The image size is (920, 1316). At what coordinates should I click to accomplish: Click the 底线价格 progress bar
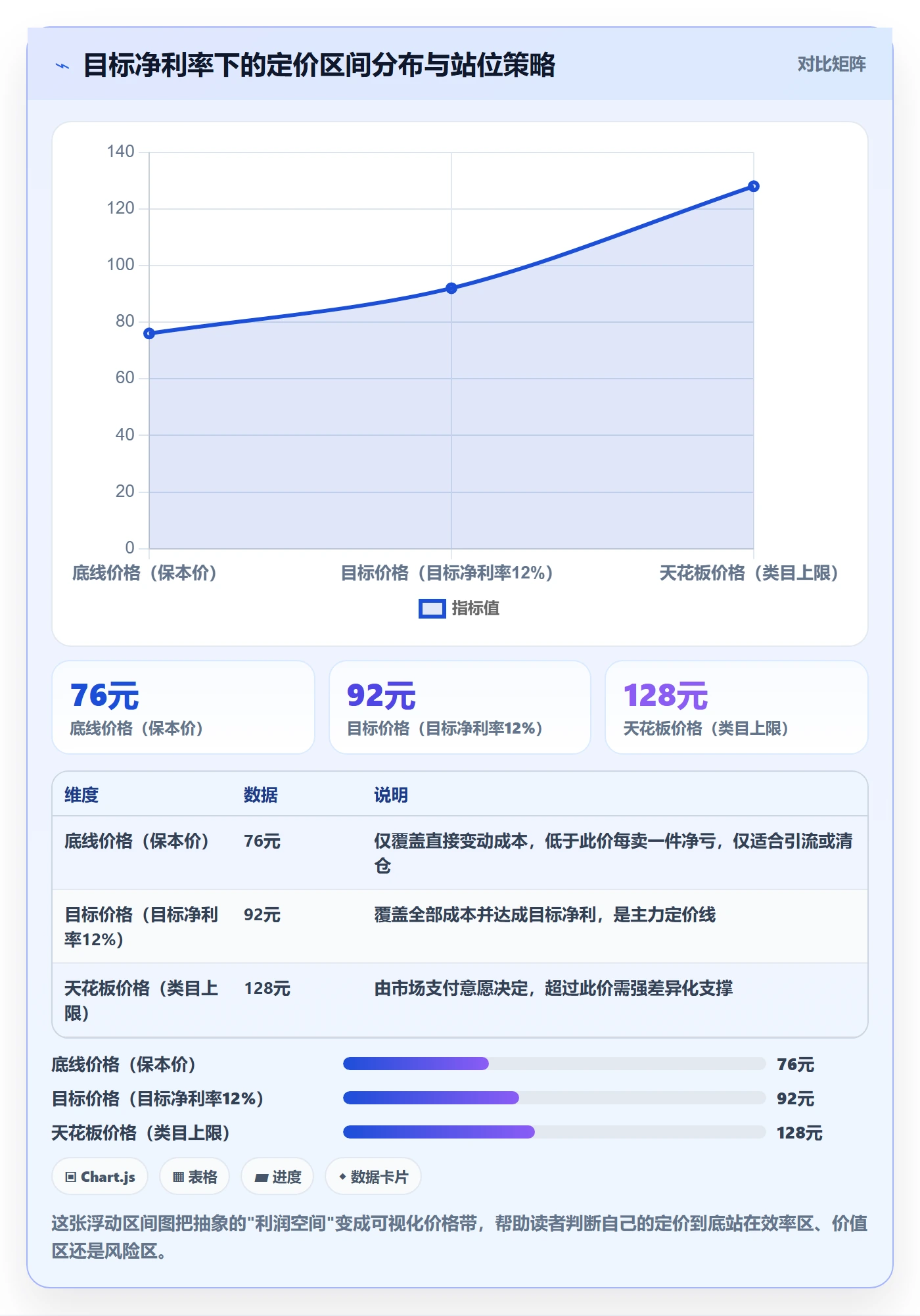pos(554,1064)
